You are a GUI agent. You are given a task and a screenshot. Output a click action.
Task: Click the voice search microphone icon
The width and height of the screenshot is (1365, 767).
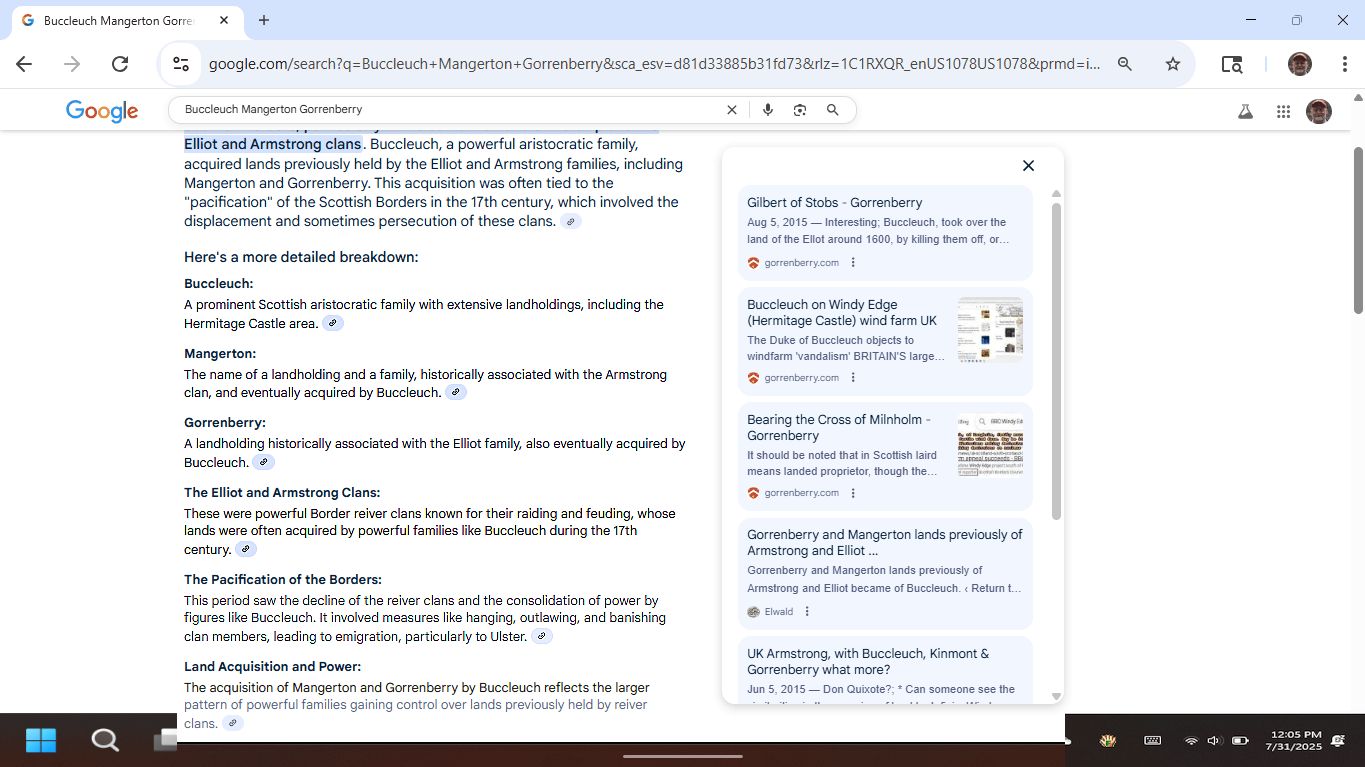[768, 110]
